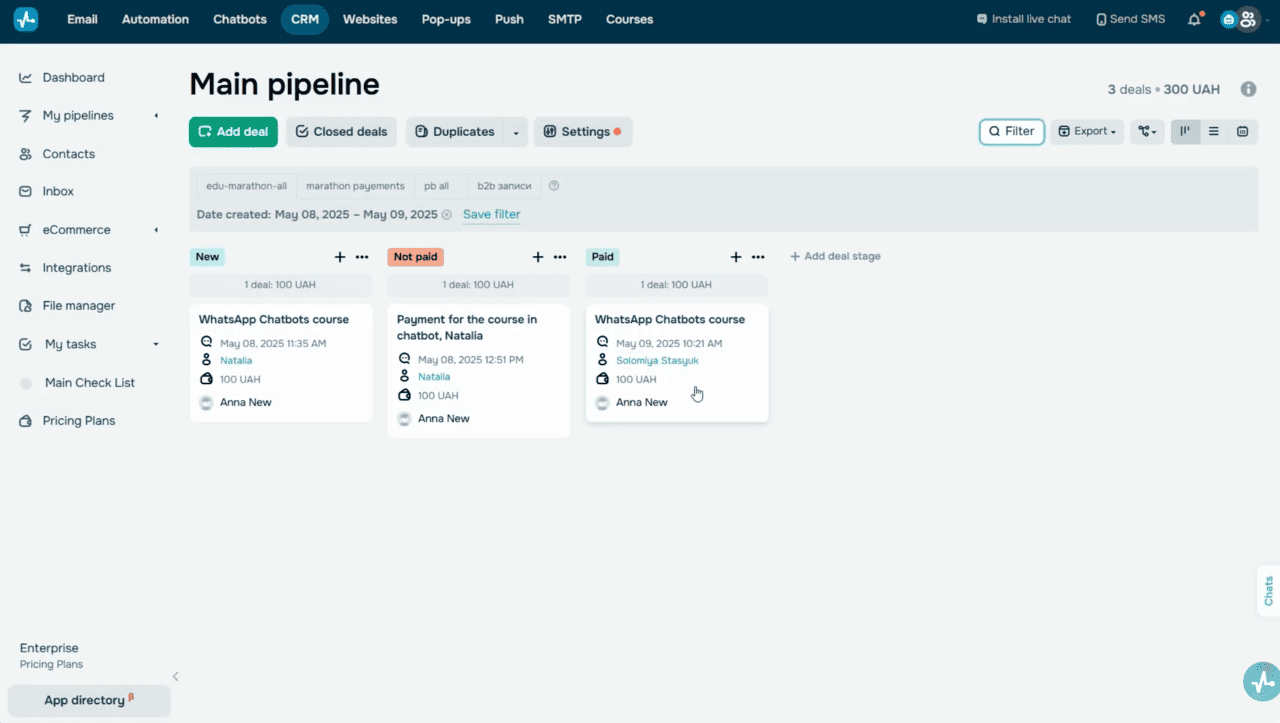This screenshot has height=723, width=1280.
Task: Open the Websites section
Action: [x=370, y=19]
